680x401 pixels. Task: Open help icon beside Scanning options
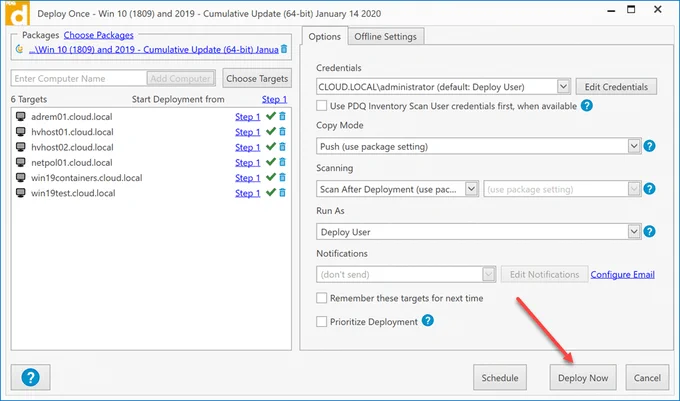pos(649,189)
